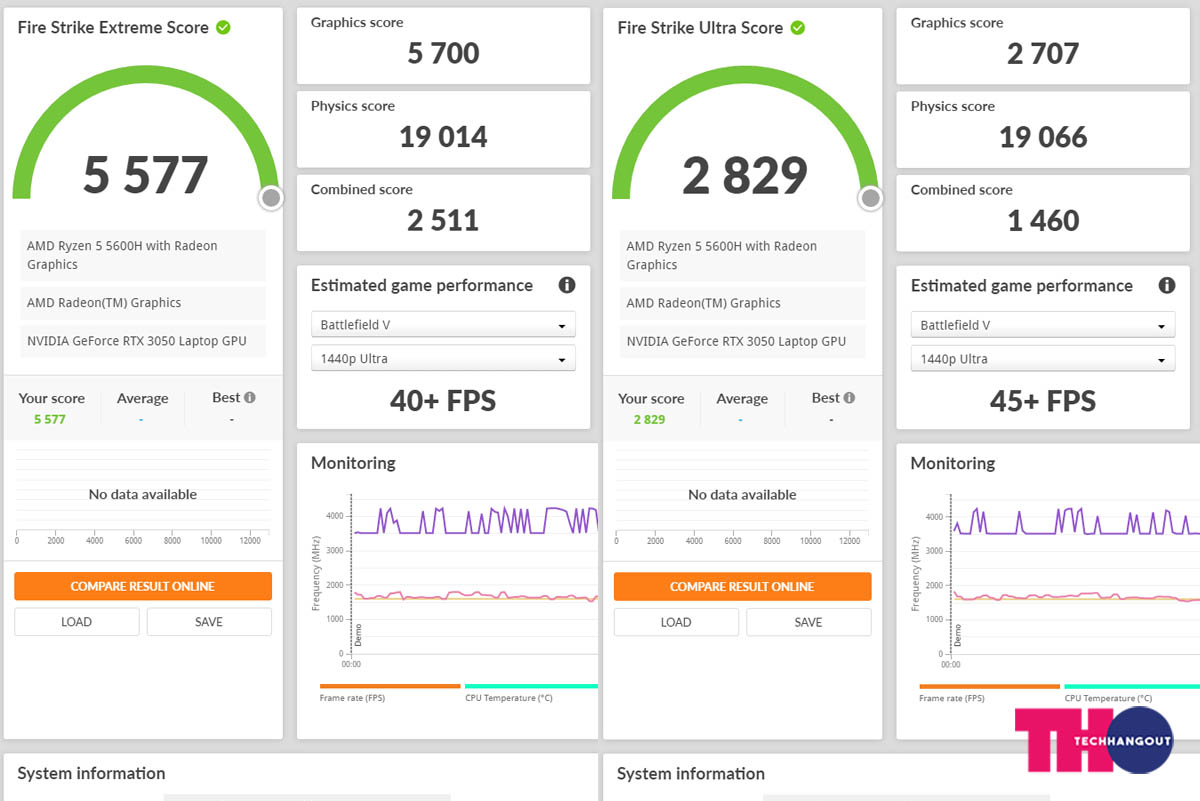Click the Fire Strike Ultra Score title

[x=700, y=28]
